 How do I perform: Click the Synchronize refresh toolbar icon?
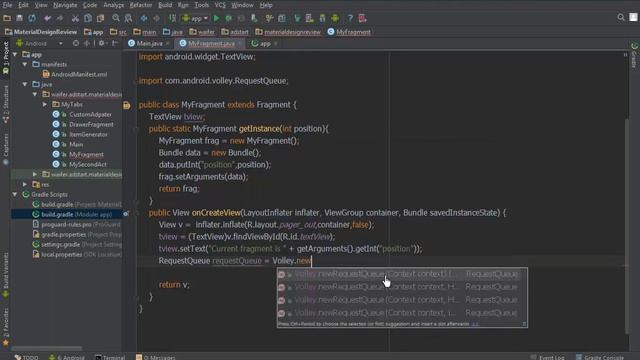32,18
